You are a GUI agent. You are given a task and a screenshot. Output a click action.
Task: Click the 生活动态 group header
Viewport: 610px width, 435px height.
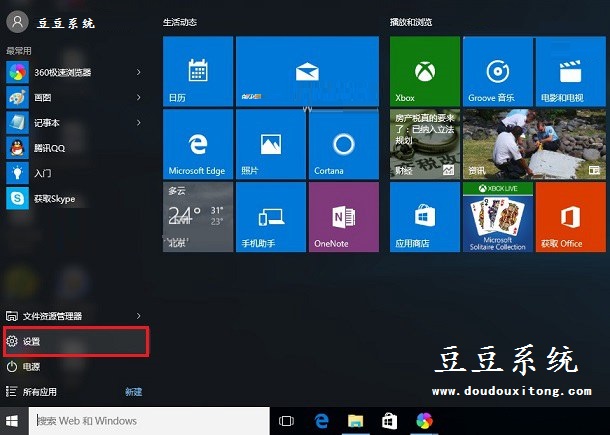pyautogui.click(x=180, y=22)
